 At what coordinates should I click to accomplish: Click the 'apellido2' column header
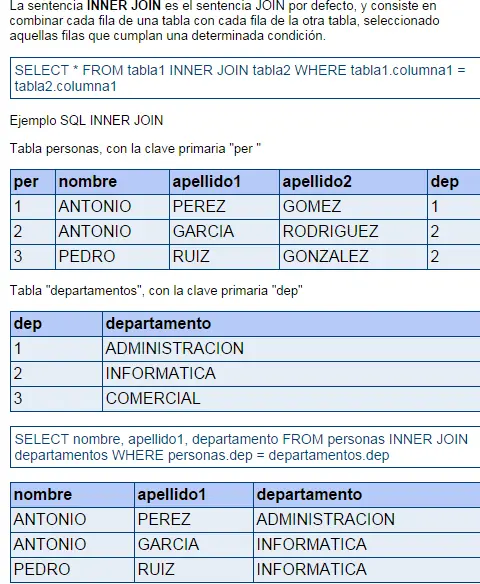coord(353,182)
